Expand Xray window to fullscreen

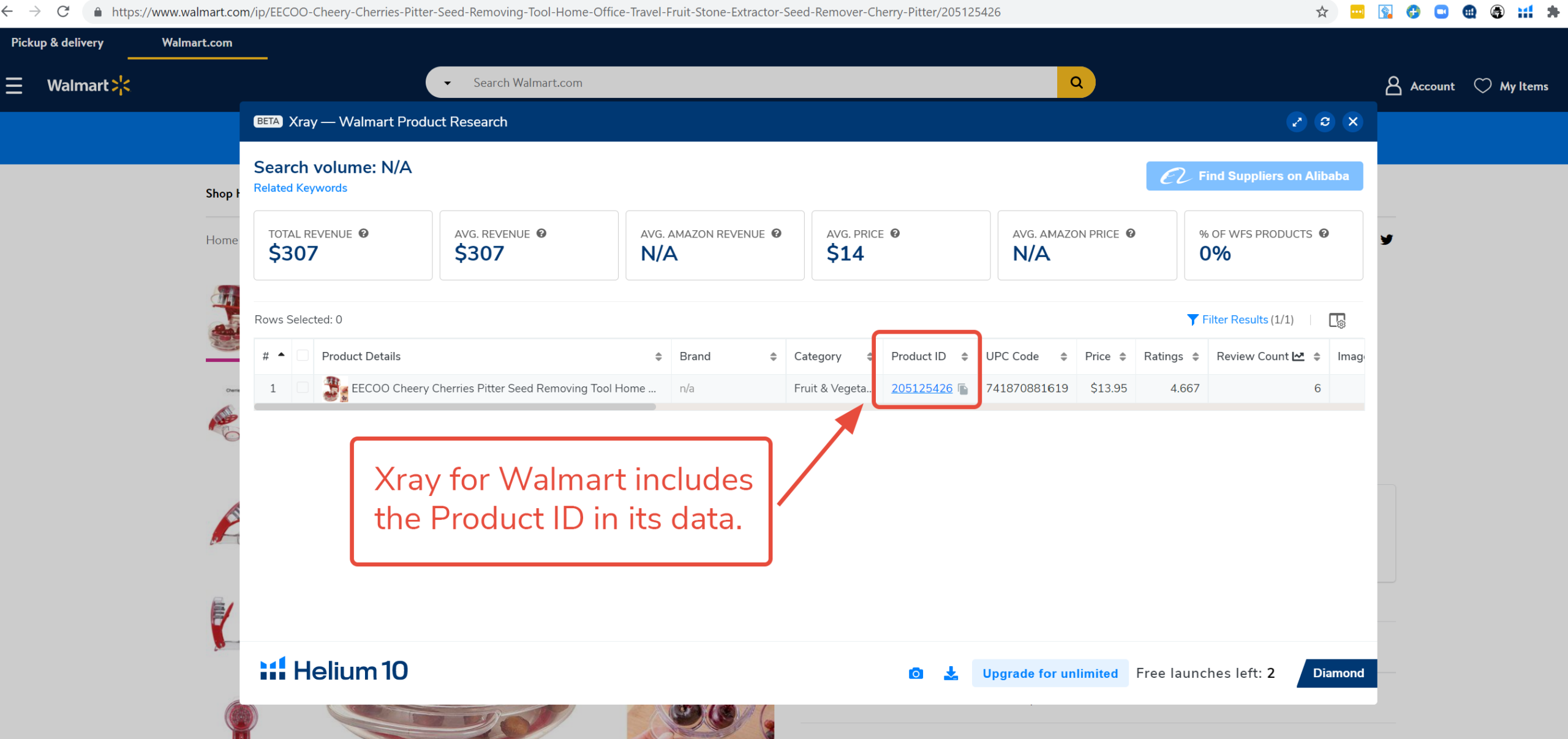pyautogui.click(x=1297, y=122)
